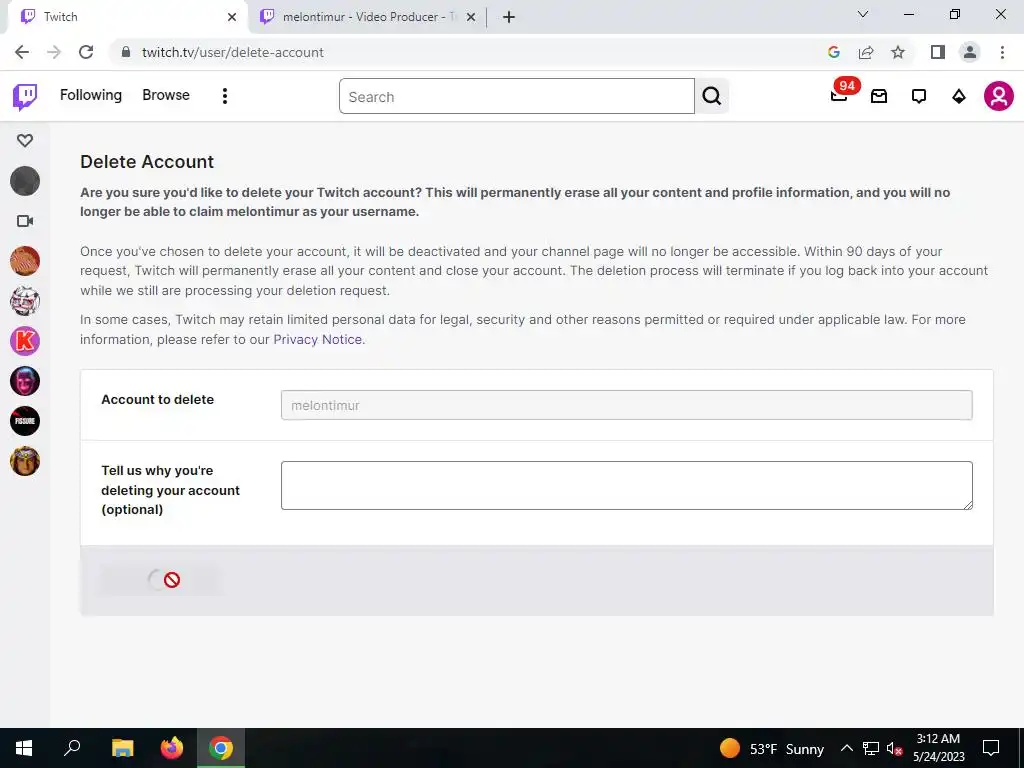Screen dimensions: 1024x768
Task: Click the muted volume tray icon
Action: coord(895,748)
